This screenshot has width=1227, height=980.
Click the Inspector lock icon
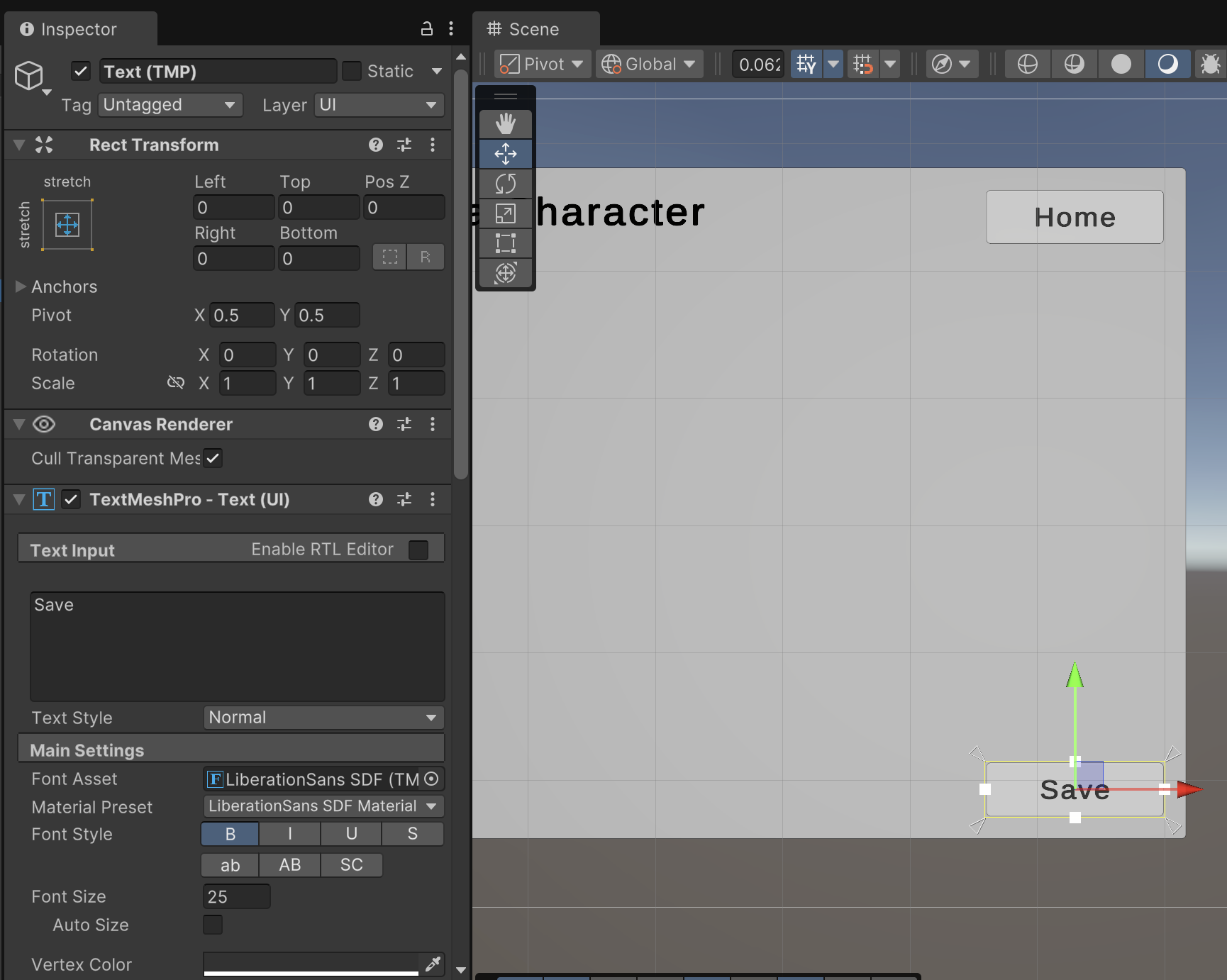(426, 29)
